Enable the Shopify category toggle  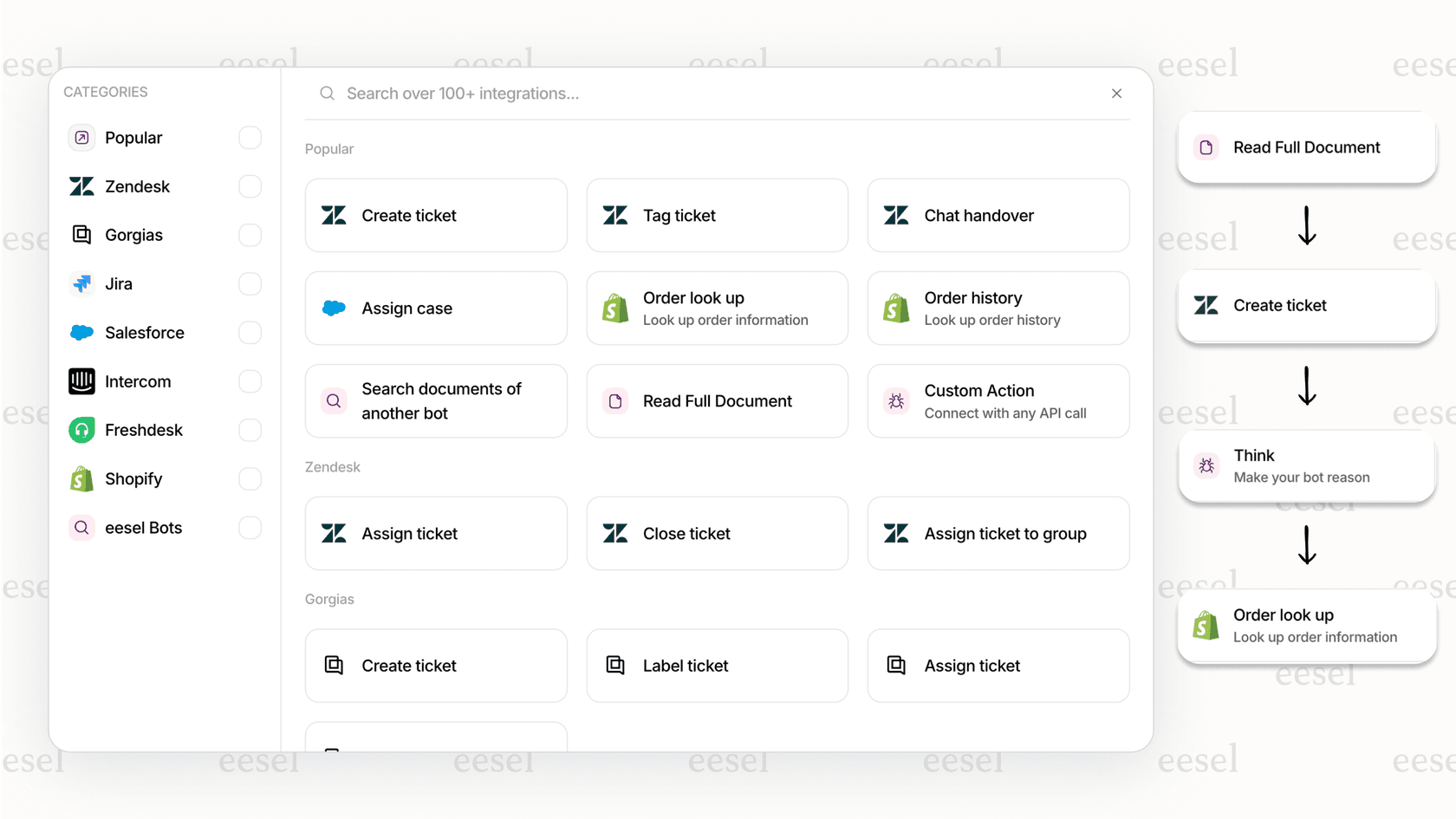point(250,478)
